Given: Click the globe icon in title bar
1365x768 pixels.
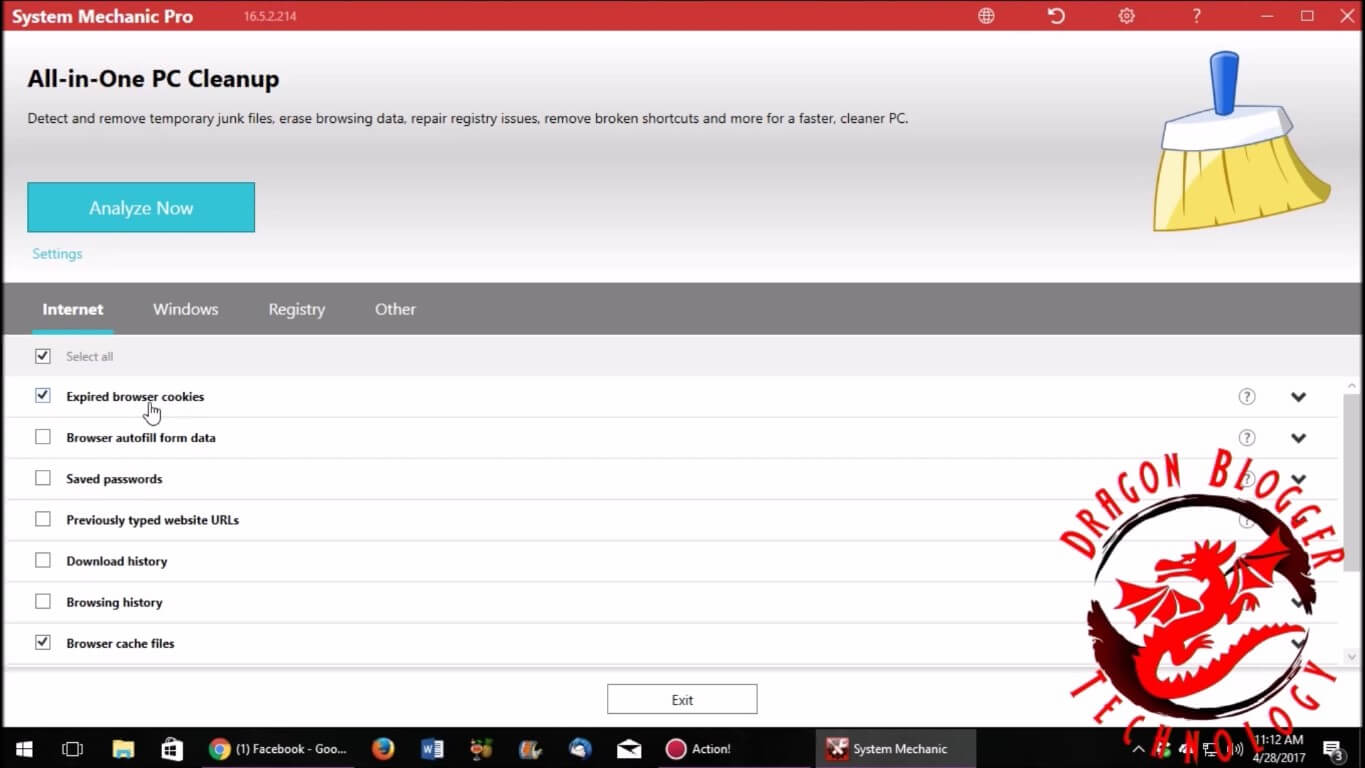Looking at the screenshot, I should [x=986, y=16].
